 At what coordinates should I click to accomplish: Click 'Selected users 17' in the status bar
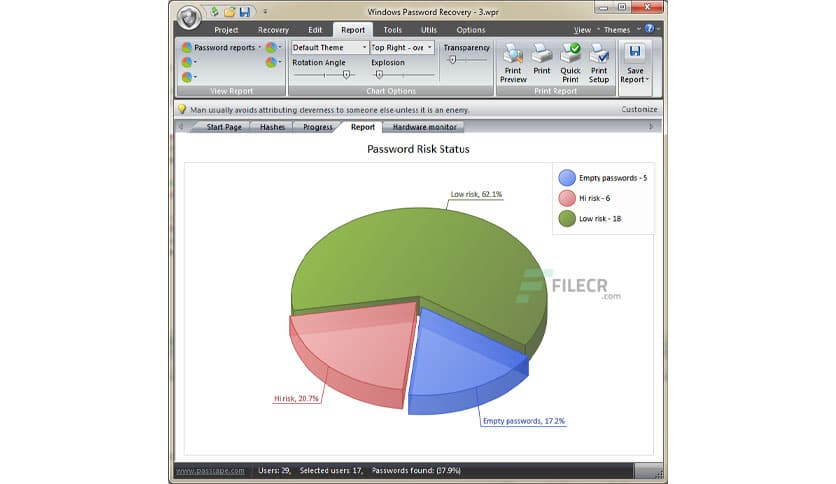pos(331,471)
